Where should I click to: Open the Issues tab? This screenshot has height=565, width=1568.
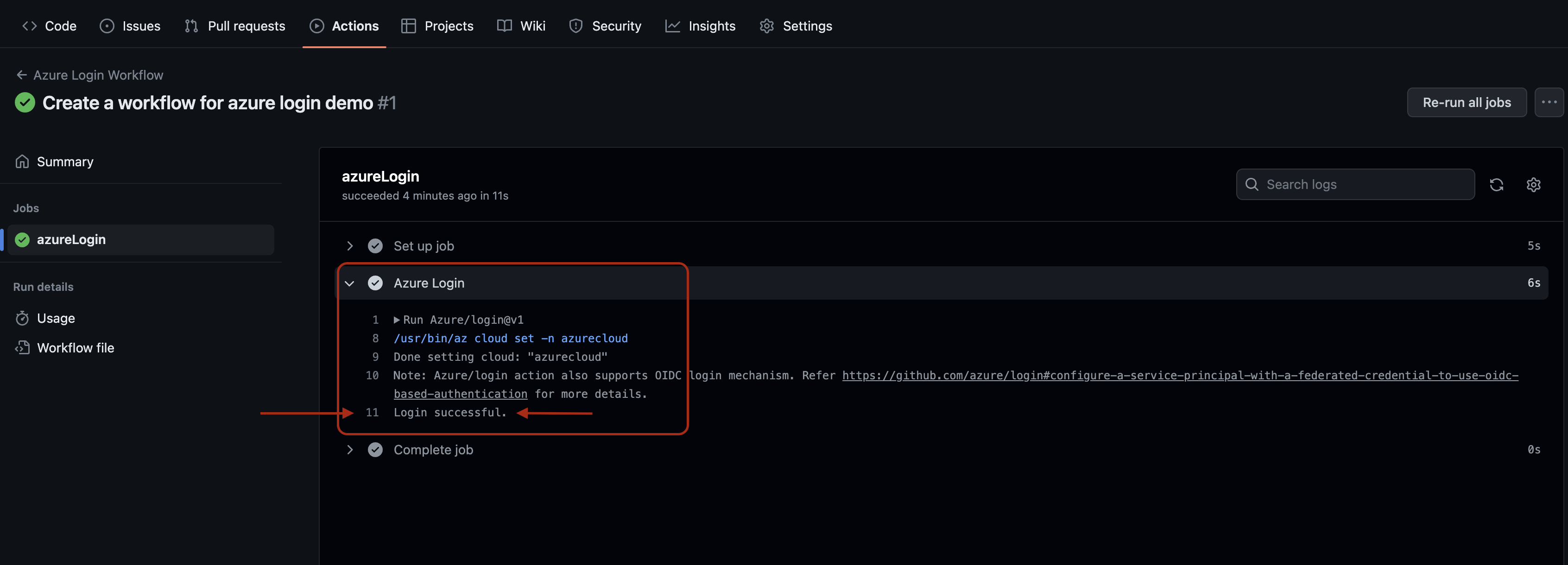[x=130, y=25]
